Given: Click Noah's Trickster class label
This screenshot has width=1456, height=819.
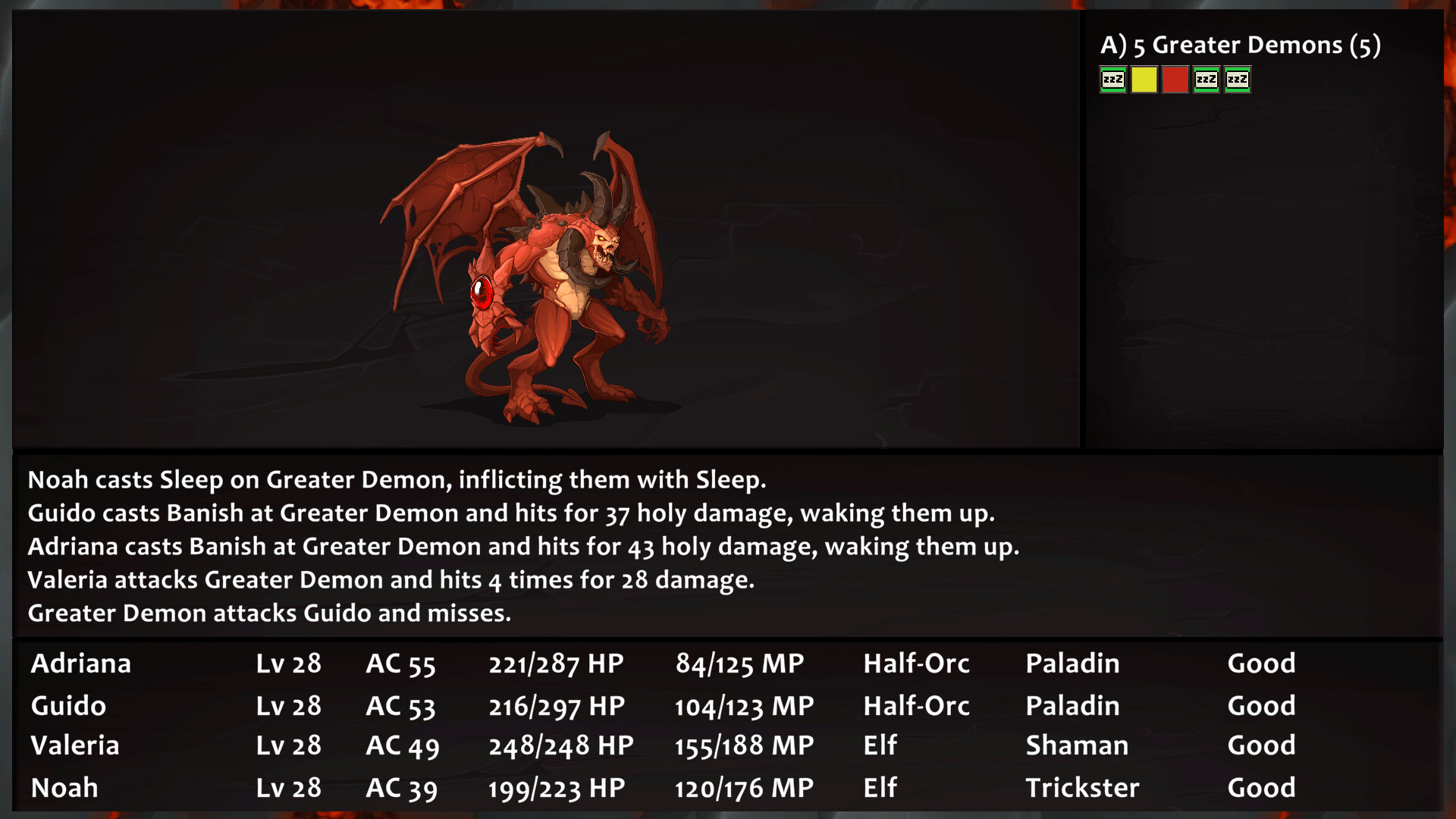Looking at the screenshot, I should pyautogui.click(x=1082, y=788).
